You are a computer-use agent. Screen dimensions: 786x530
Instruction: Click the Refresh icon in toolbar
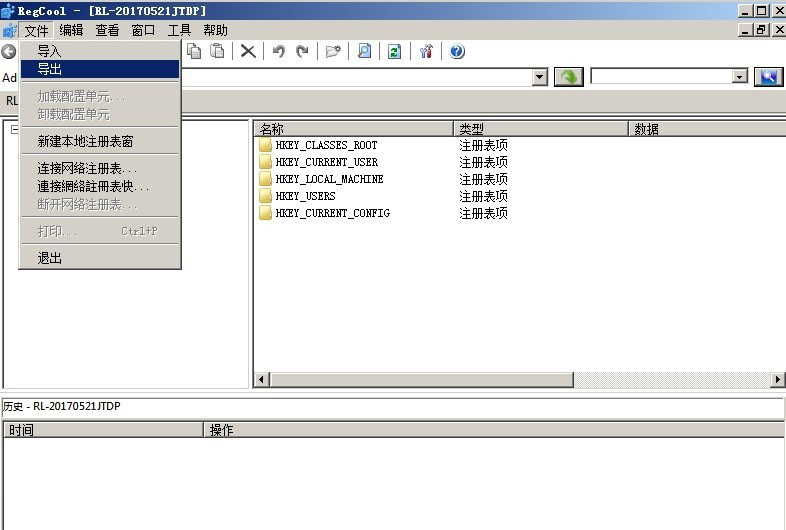click(x=395, y=51)
